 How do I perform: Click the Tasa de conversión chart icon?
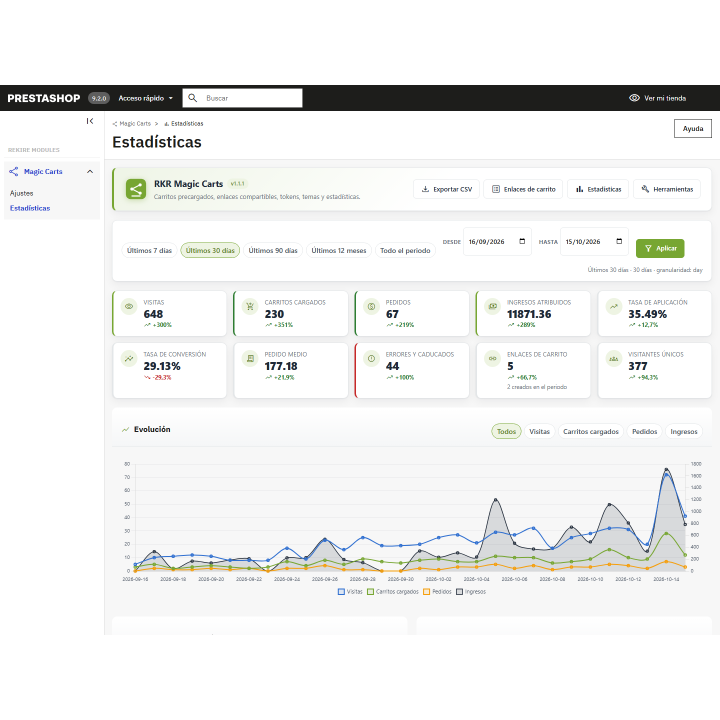tap(129, 359)
